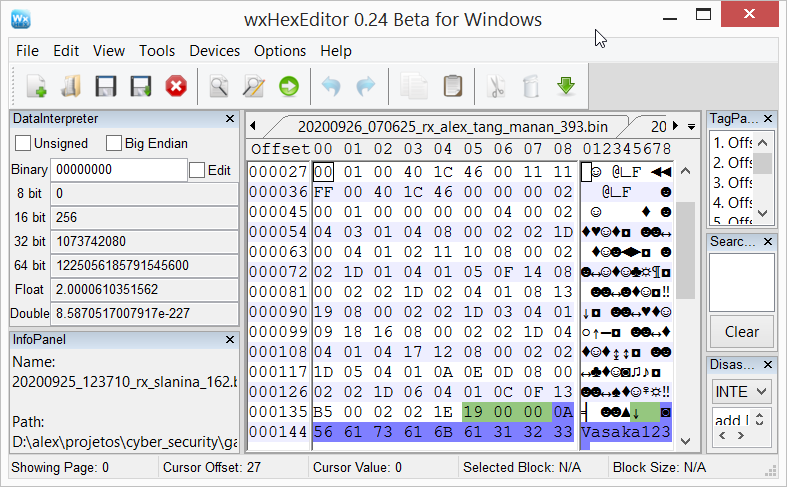Open the Tools menu
Viewport: 787px width, 487px height.
[157, 51]
